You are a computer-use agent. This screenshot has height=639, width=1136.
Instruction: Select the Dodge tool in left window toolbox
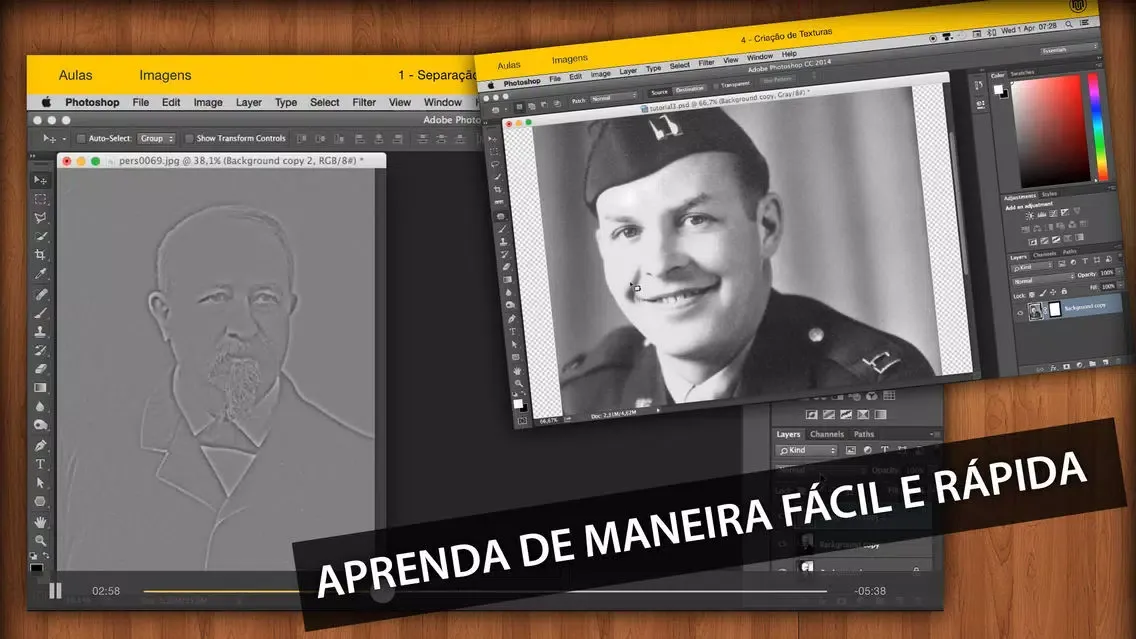41,426
